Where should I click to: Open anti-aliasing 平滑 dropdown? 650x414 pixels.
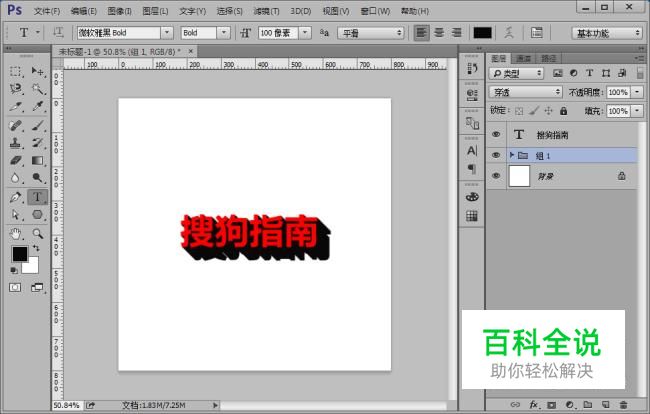click(x=371, y=33)
